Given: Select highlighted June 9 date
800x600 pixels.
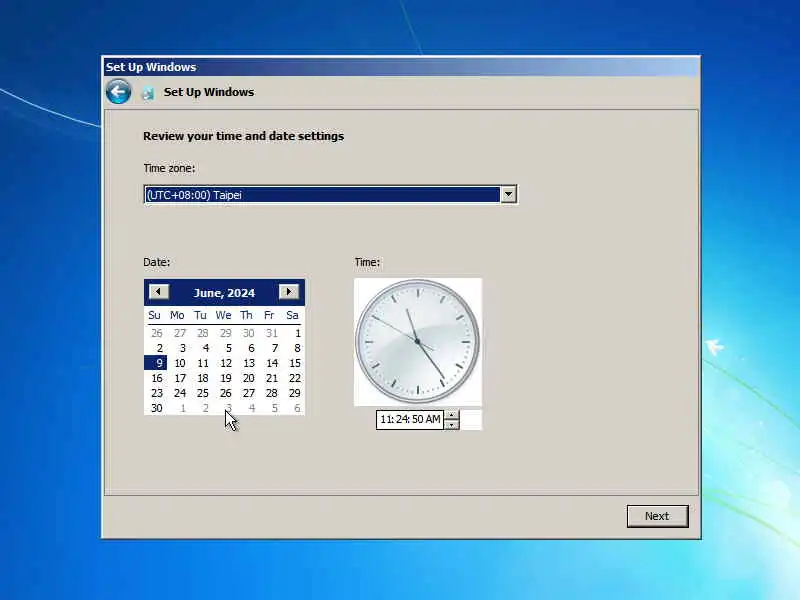Looking at the screenshot, I should point(156,363).
